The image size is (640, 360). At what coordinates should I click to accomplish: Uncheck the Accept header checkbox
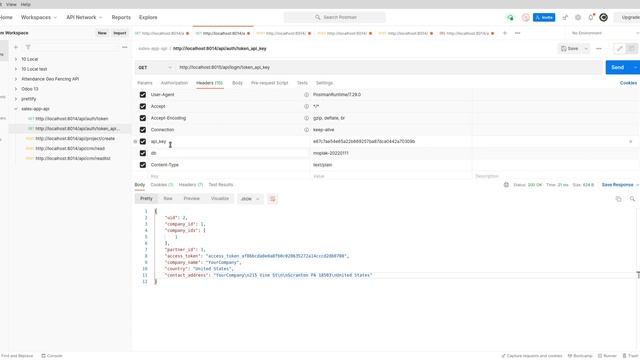tap(142, 107)
